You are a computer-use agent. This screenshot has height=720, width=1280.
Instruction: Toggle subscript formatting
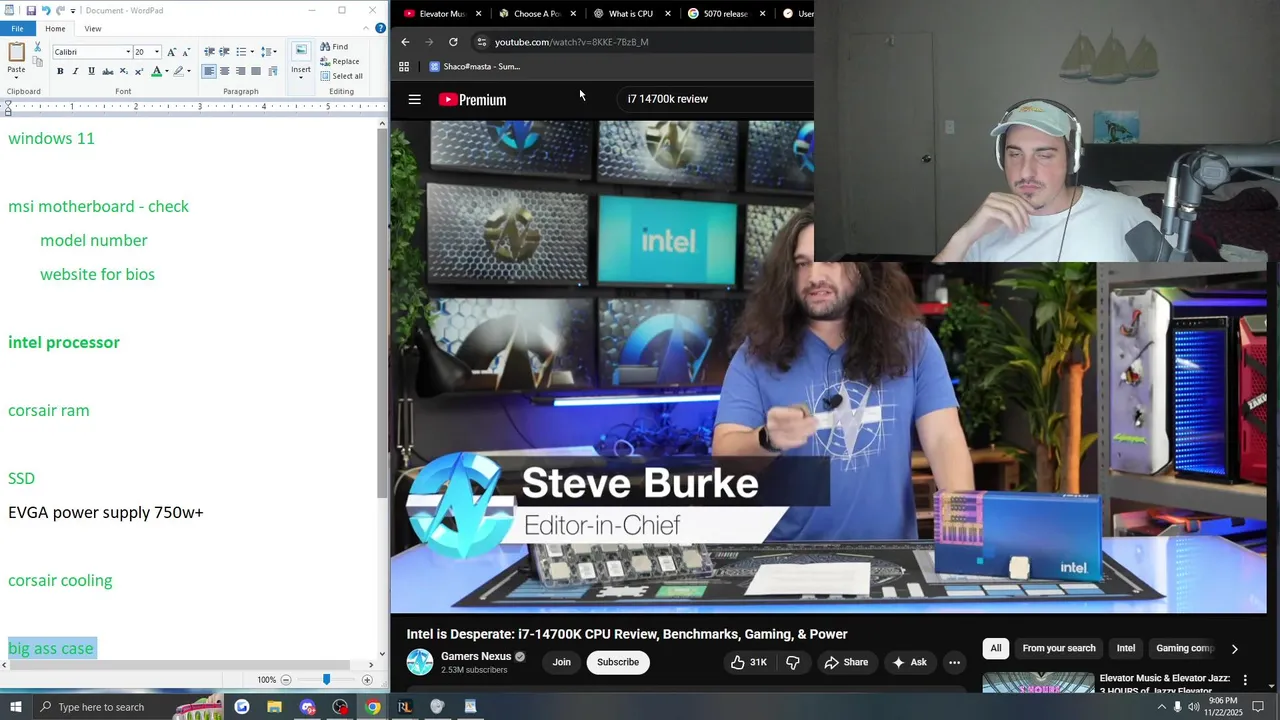pos(123,71)
